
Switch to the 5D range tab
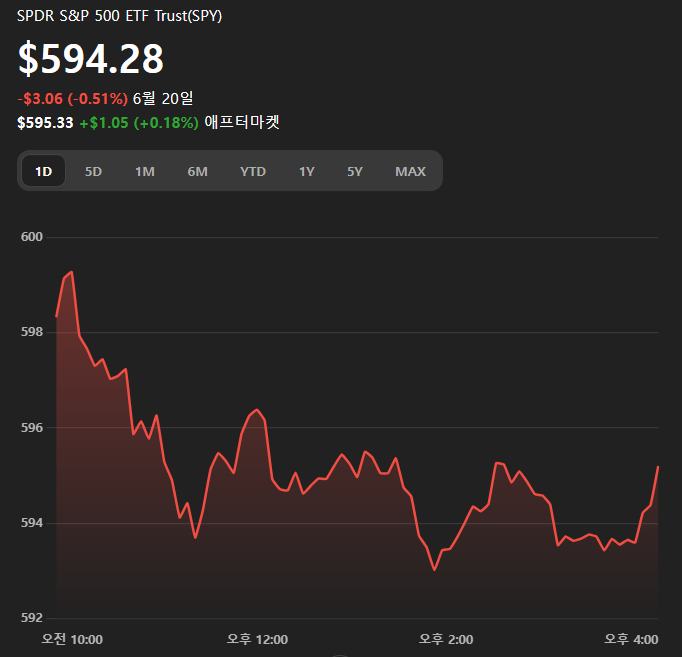coord(93,171)
